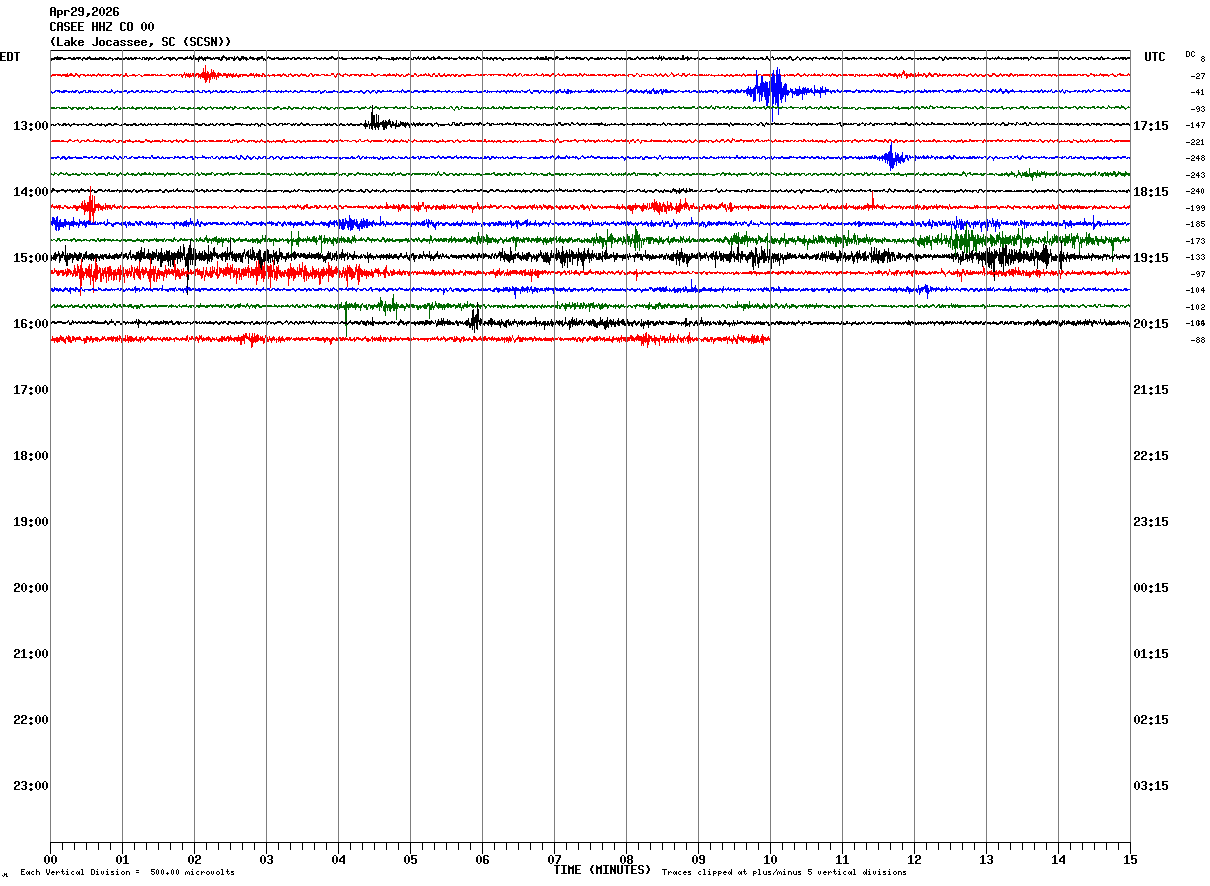Click the 12 minute axis tick label
1210x886 pixels.
[914, 859]
